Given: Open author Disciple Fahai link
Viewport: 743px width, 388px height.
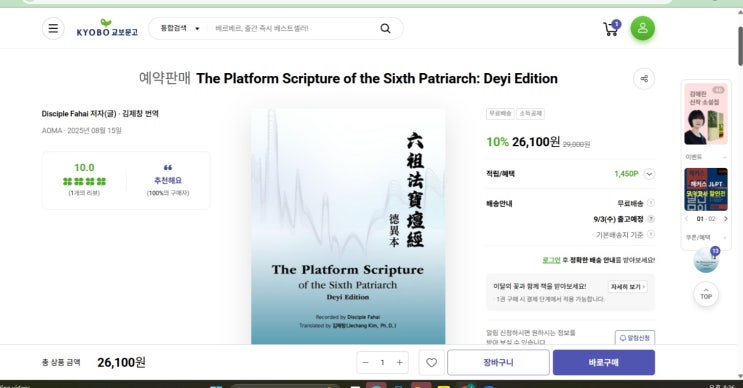Looking at the screenshot, I should tap(65, 114).
